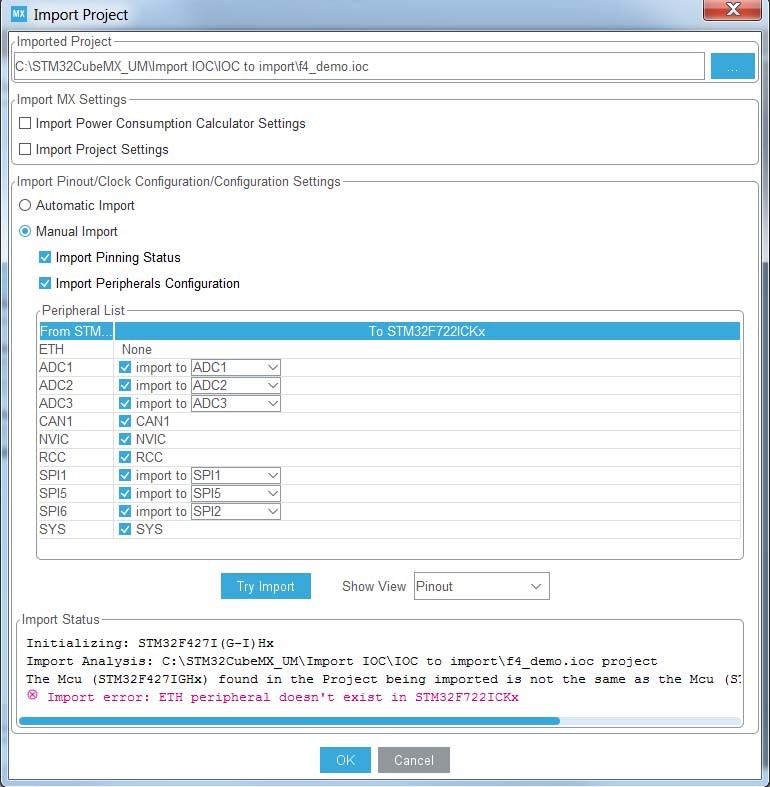This screenshot has height=787, width=770.
Task: Click the red import error icon
Action: tap(32, 695)
